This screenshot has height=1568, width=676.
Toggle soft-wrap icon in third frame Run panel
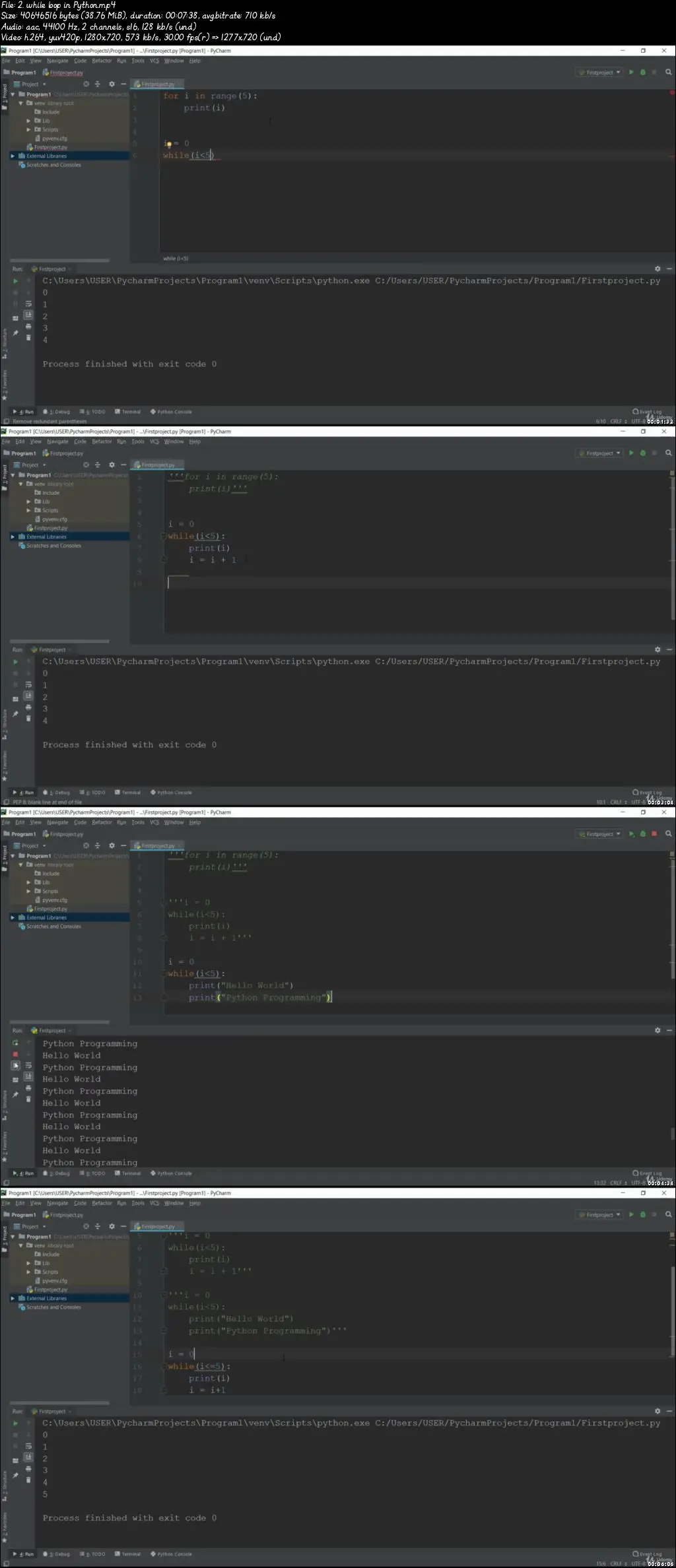pyautogui.click(x=28, y=1065)
